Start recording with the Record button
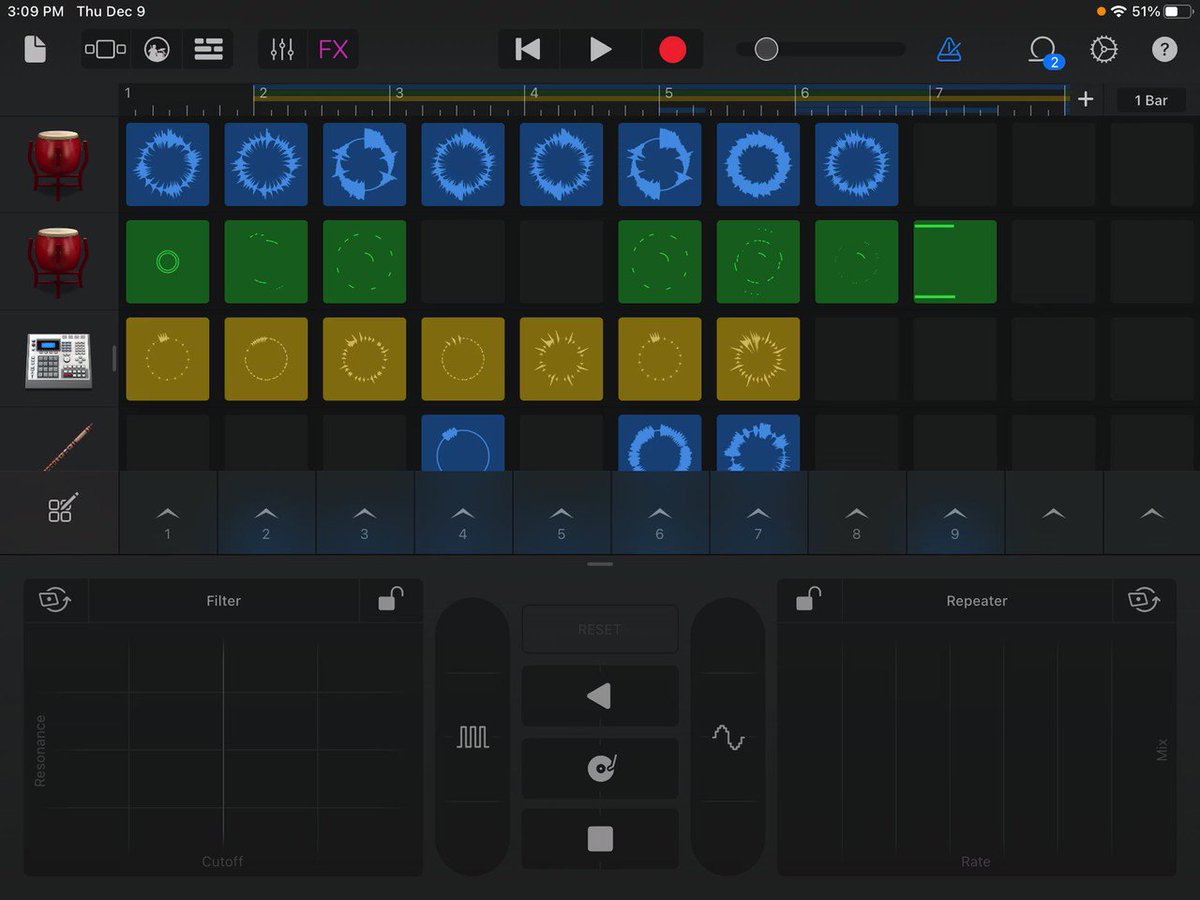The image size is (1200, 900). click(x=672, y=49)
